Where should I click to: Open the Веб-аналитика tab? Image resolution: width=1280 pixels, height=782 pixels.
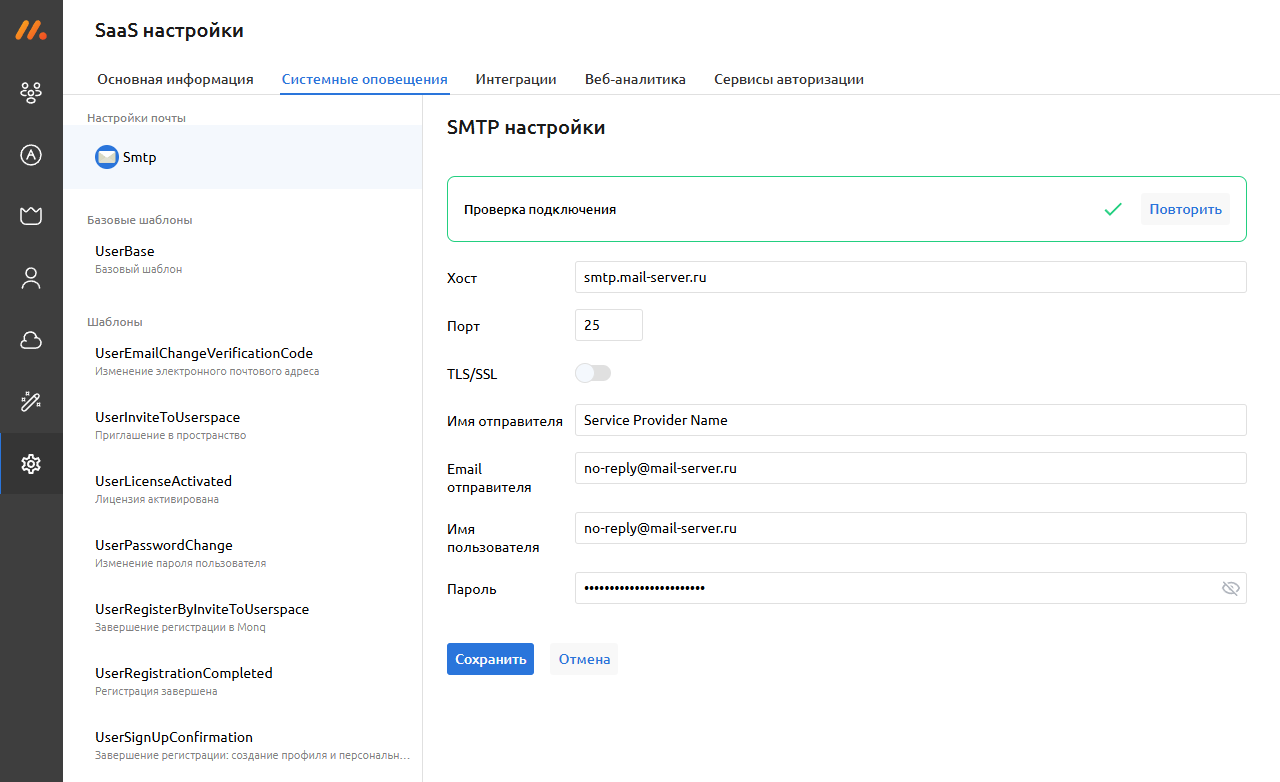pyautogui.click(x=635, y=79)
